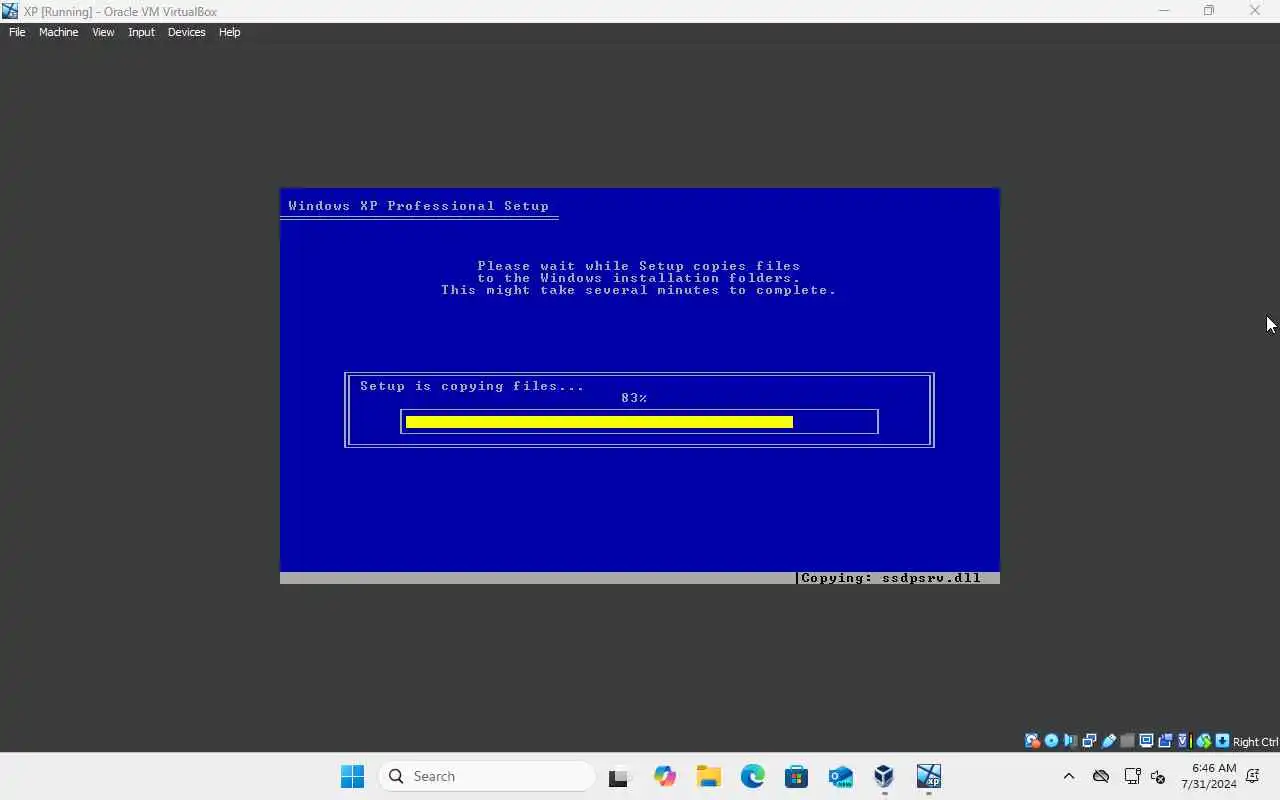Viewport: 1280px width, 800px height.
Task: Open the clock showing 6:46 AM
Action: [x=1209, y=776]
